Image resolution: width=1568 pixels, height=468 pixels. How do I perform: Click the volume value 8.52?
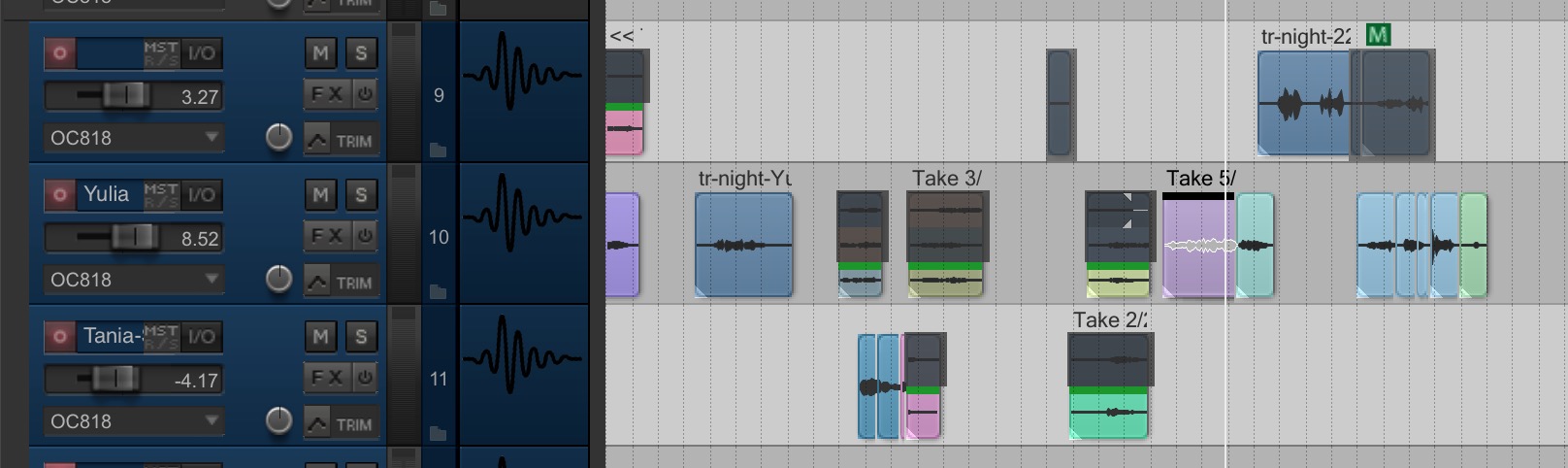pyautogui.click(x=199, y=238)
